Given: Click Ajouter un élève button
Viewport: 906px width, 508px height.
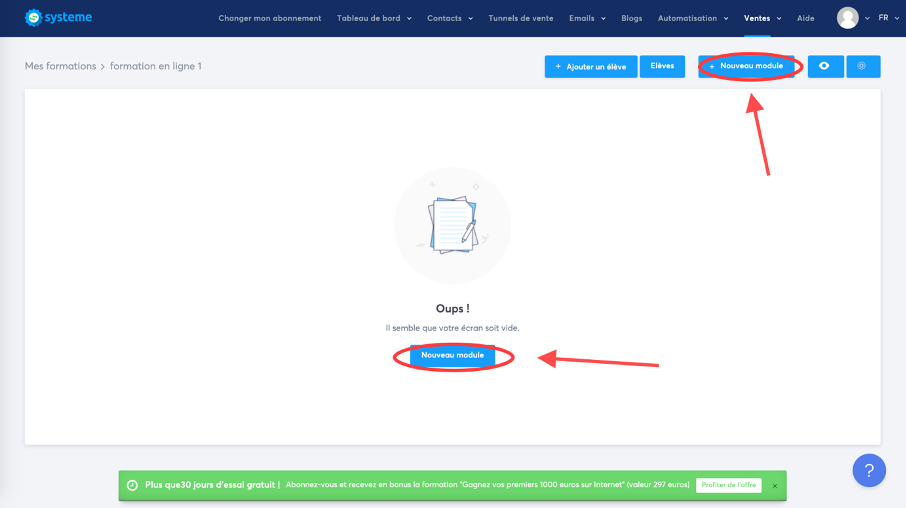Looking at the screenshot, I should [x=591, y=66].
